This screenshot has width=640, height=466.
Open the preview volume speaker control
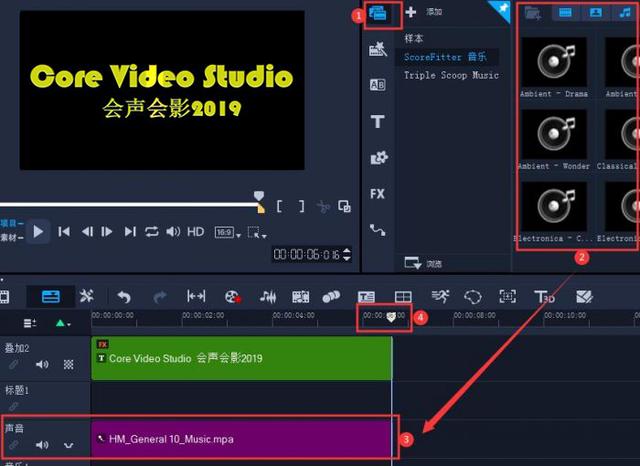[173, 232]
